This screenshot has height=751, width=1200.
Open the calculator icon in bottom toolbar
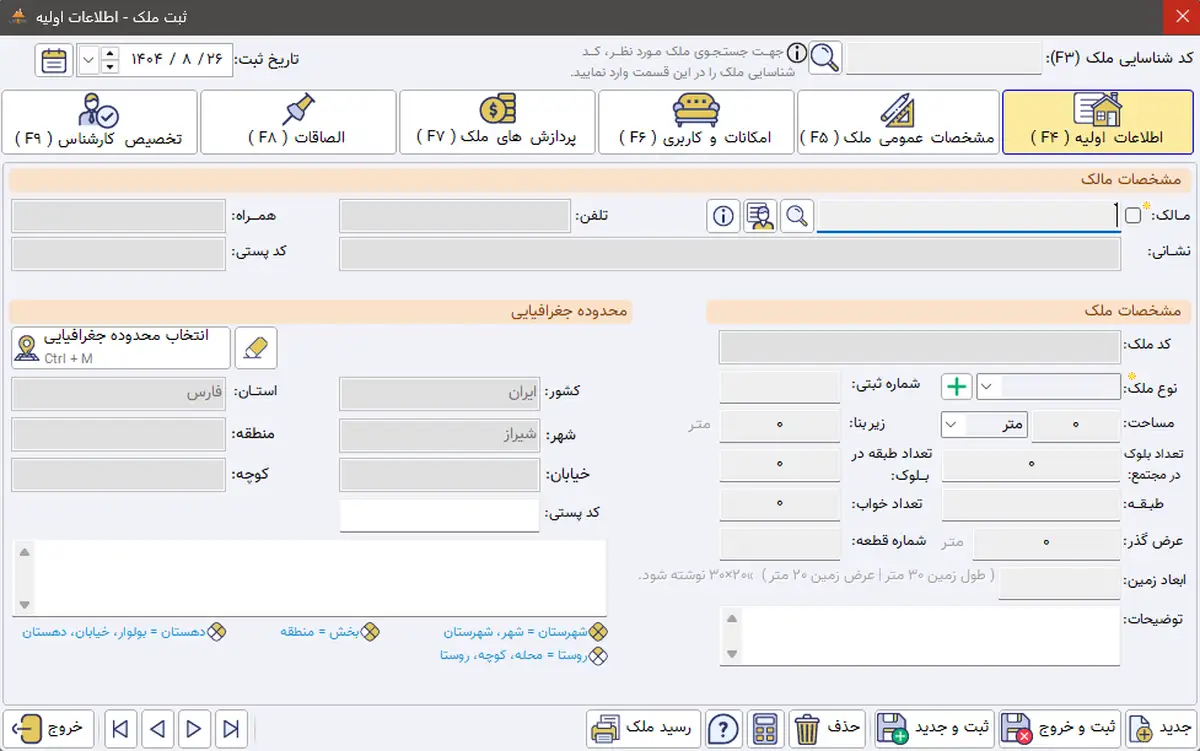(767, 728)
